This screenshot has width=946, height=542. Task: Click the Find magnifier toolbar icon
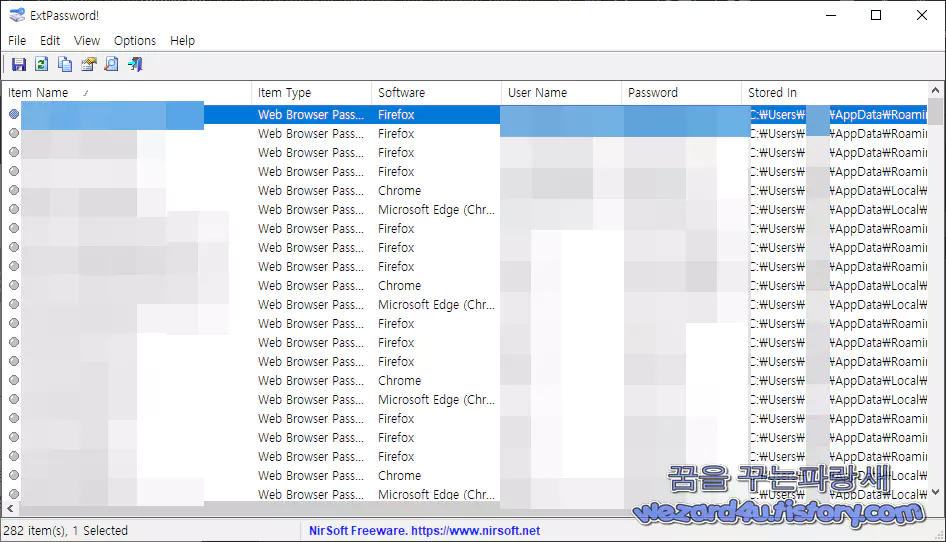tap(112, 64)
